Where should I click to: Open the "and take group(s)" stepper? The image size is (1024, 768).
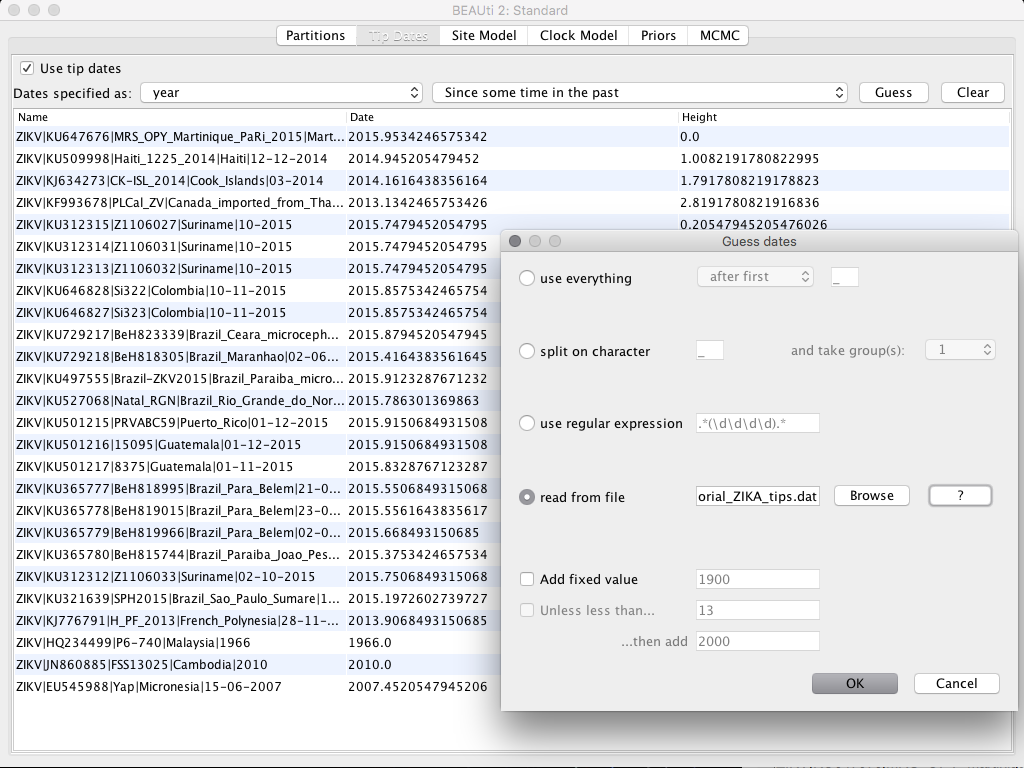tap(960, 350)
